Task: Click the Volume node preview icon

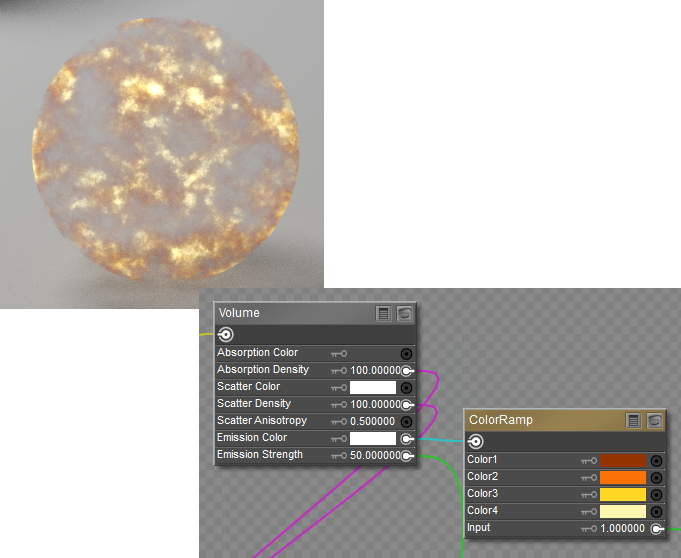Action: click(404, 313)
